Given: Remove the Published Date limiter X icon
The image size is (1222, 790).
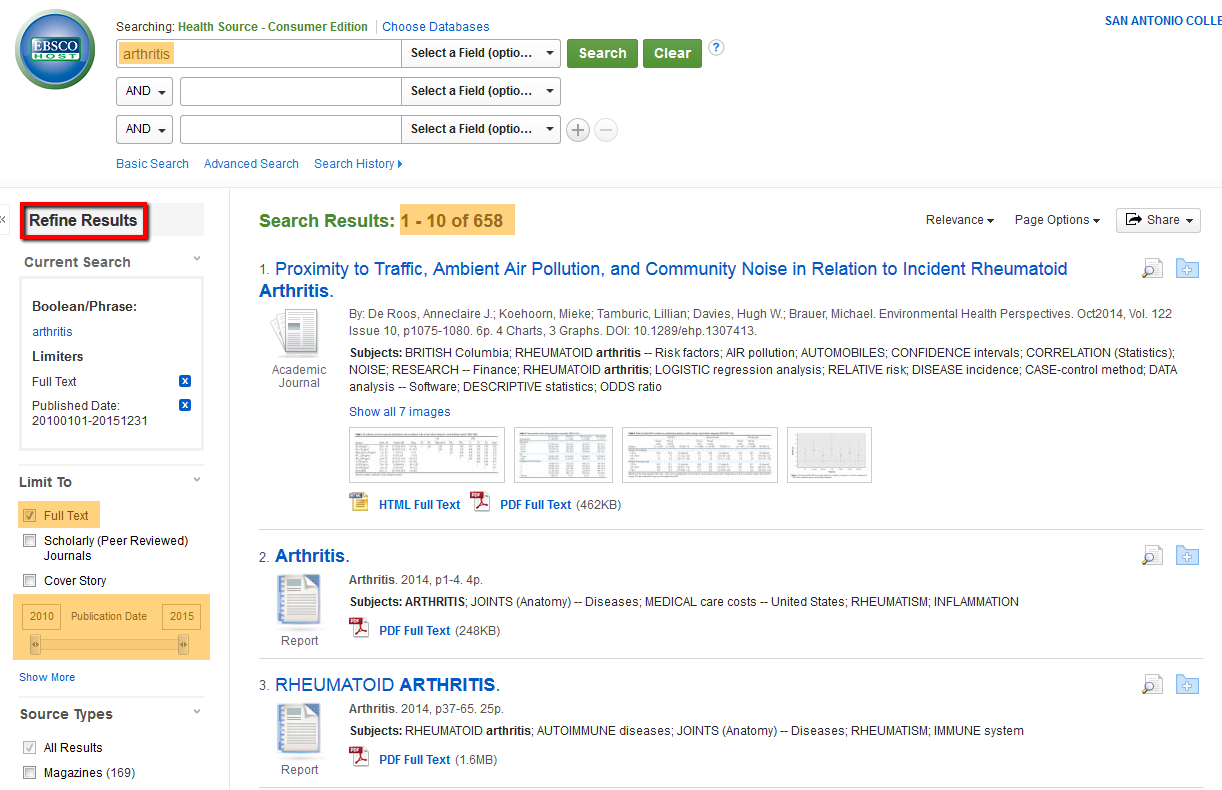Looking at the screenshot, I should click(x=185, y=405).
